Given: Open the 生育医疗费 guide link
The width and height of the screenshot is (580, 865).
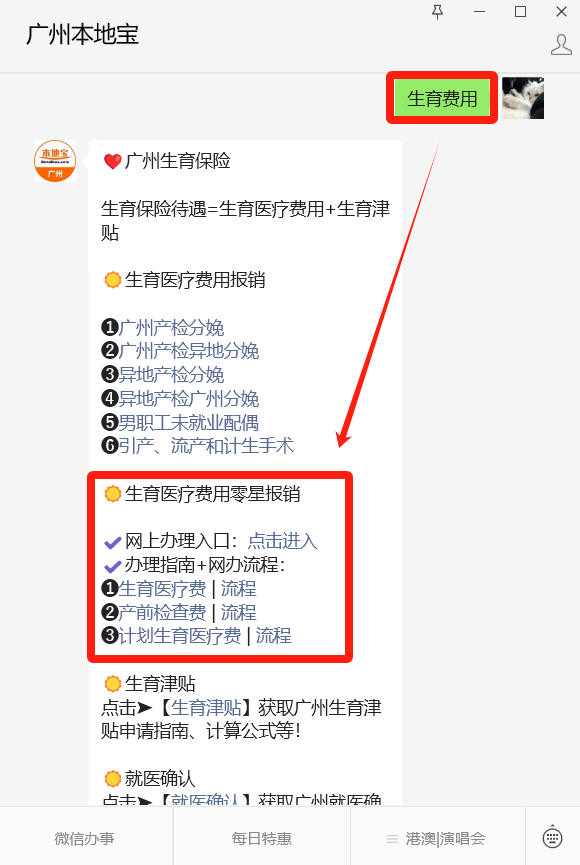Looking at the screenshot, I should point(162,589).
